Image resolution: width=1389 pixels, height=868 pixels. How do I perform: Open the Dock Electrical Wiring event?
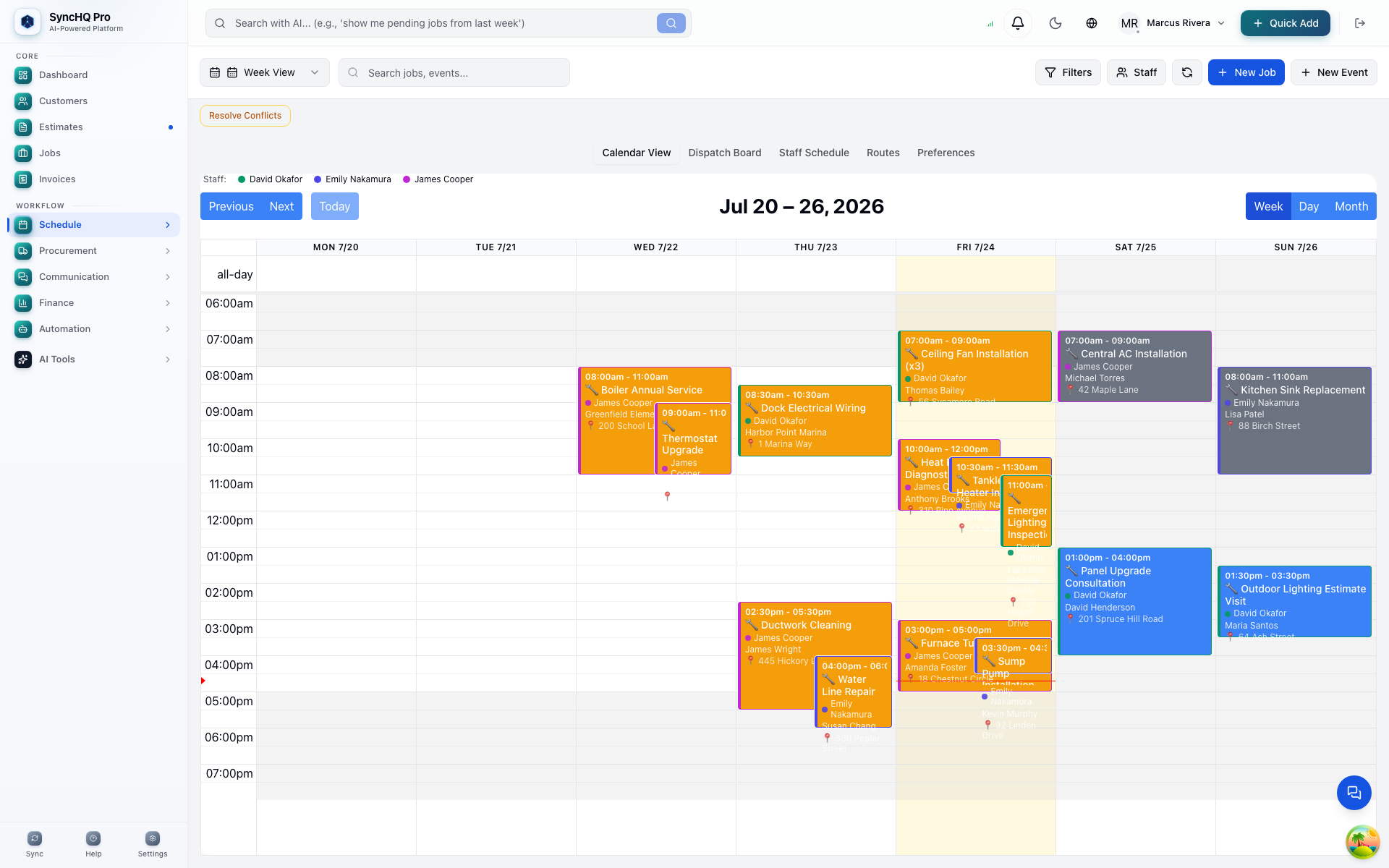click(x=815, y=420)
